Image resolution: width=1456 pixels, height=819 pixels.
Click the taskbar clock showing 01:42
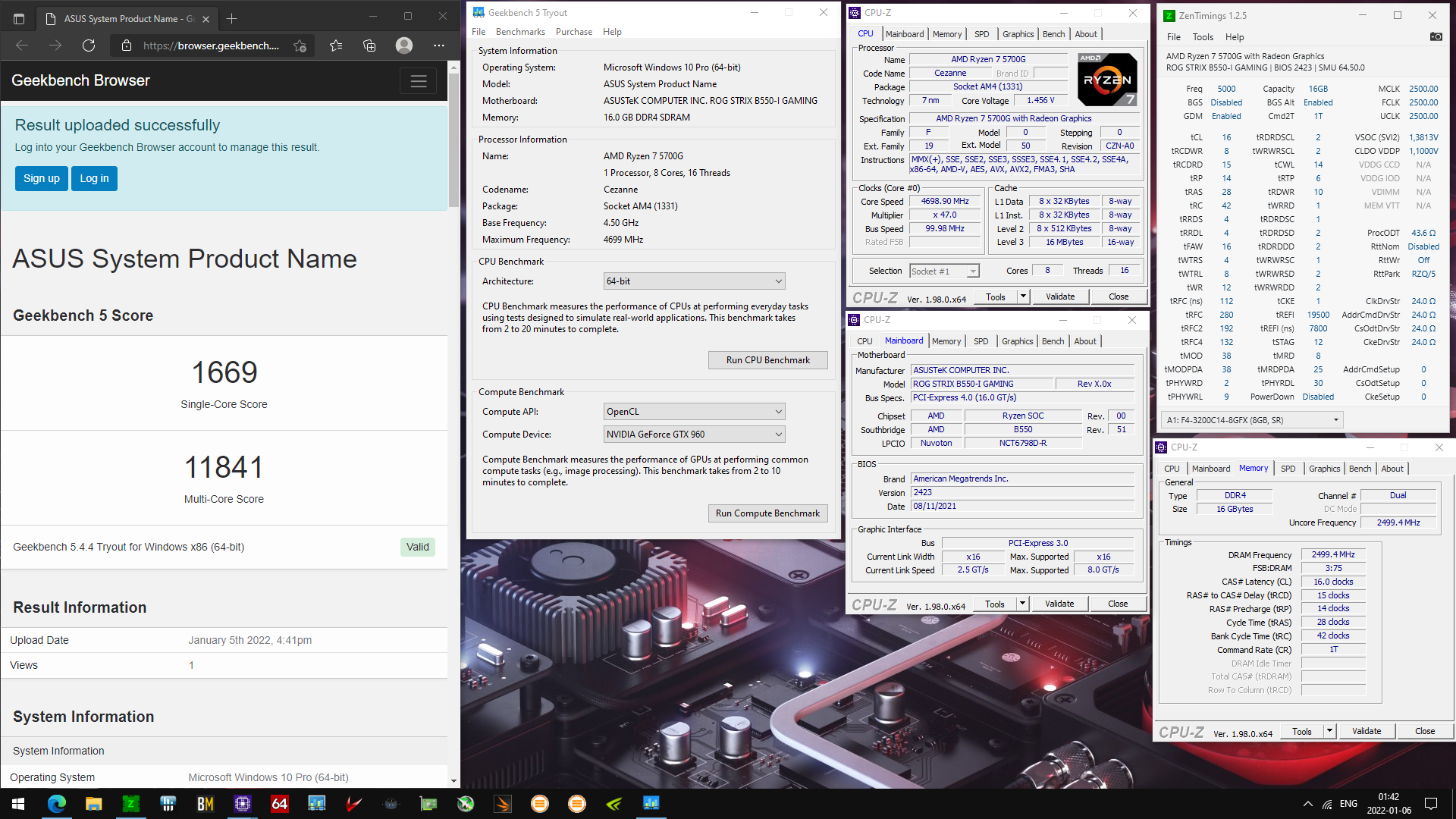1388,804
